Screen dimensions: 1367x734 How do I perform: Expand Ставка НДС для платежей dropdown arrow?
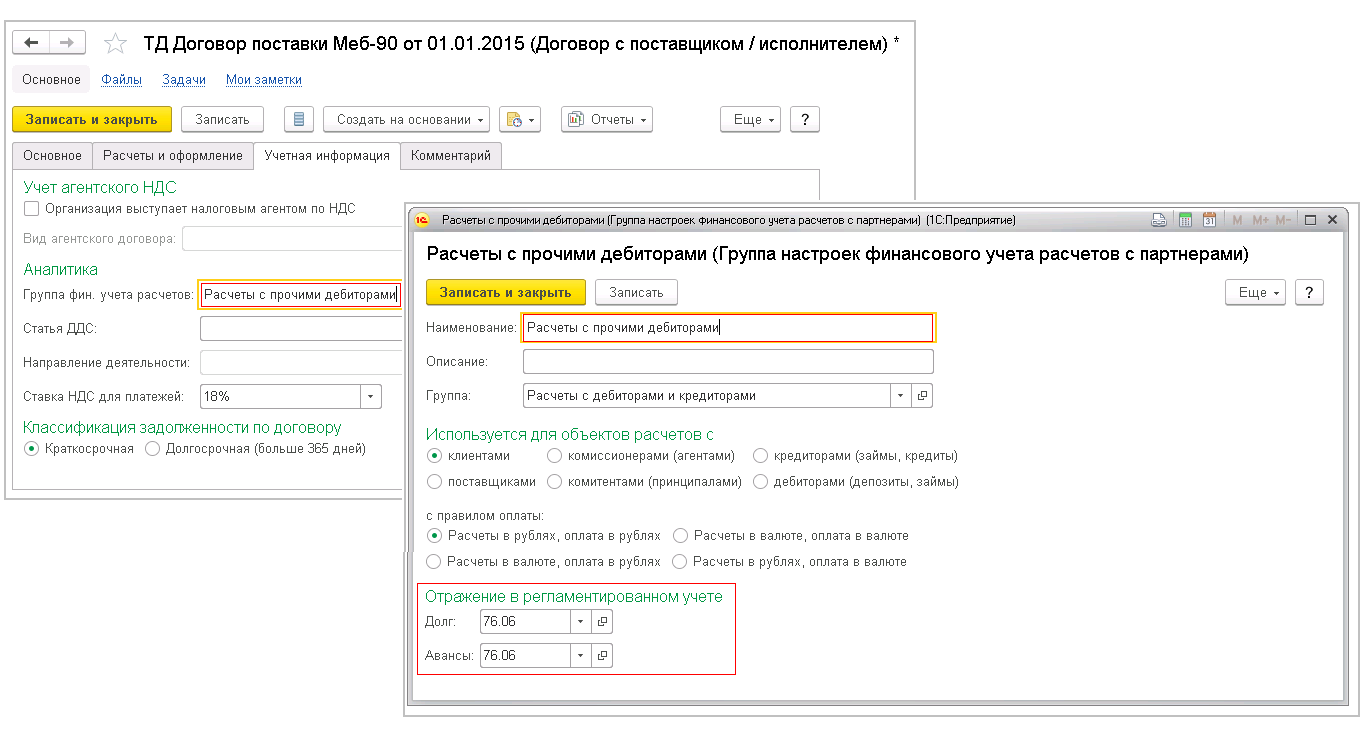tap(371, 397)
